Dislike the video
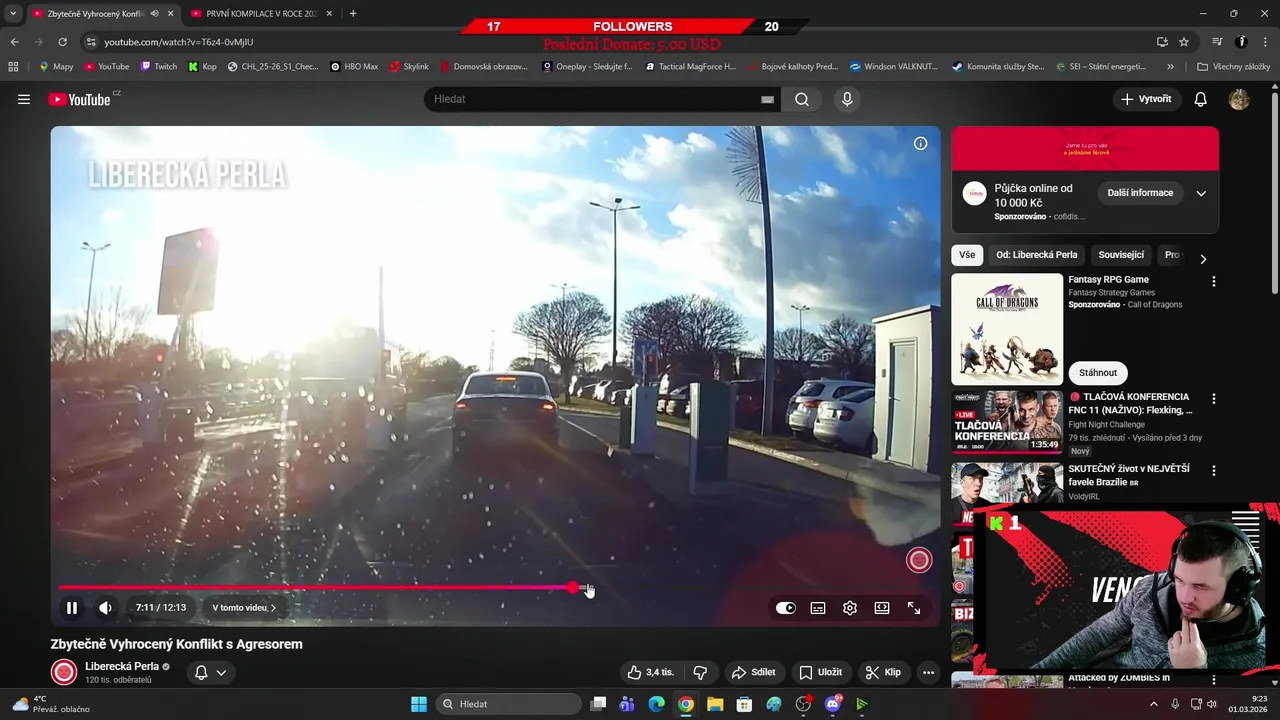Image resolution: width=1280 pixels, height=720 pixels. click(700, 672)
